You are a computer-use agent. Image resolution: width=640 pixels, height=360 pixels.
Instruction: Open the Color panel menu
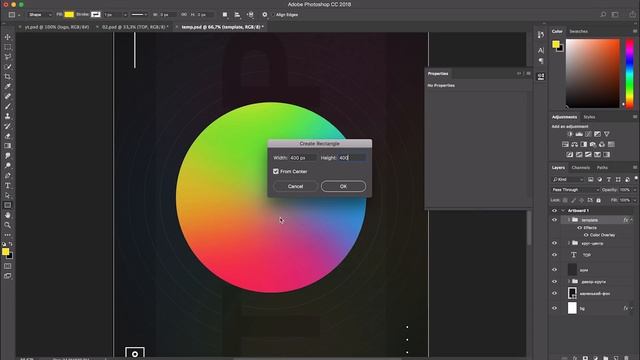[635, 31]
